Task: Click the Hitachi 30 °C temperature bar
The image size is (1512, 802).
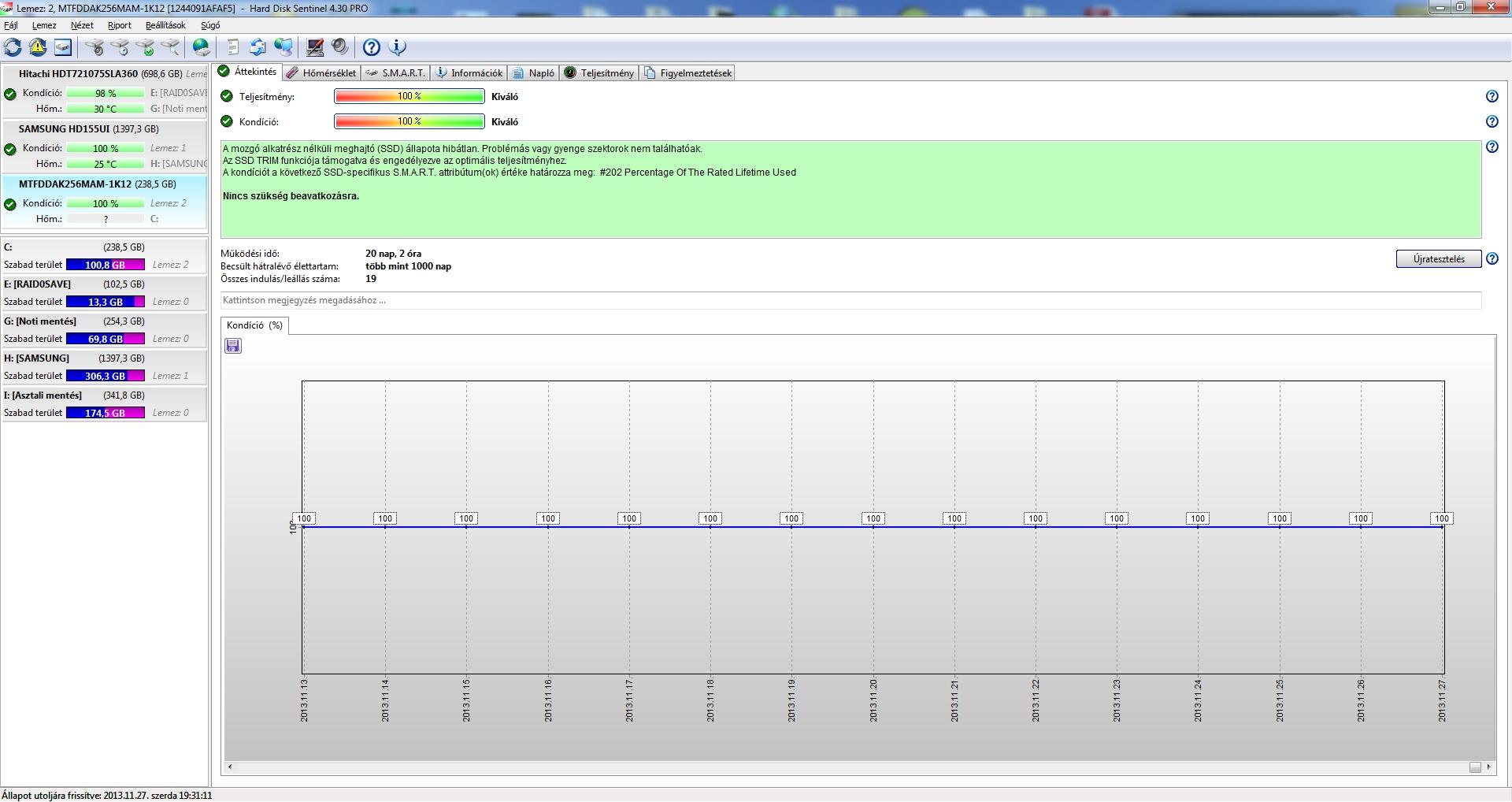Action: pos(106,109)
